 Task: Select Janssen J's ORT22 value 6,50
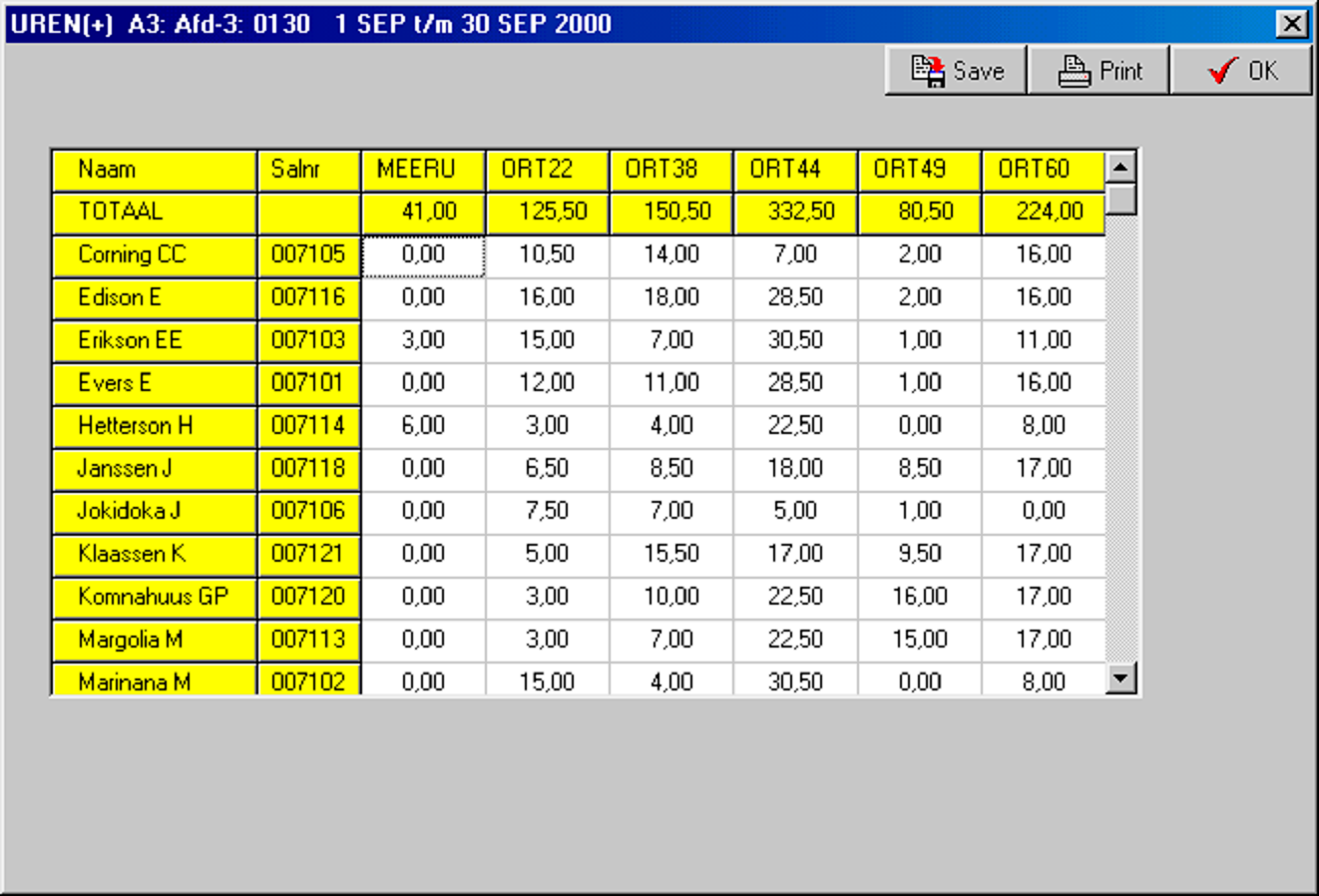(547, 469)
